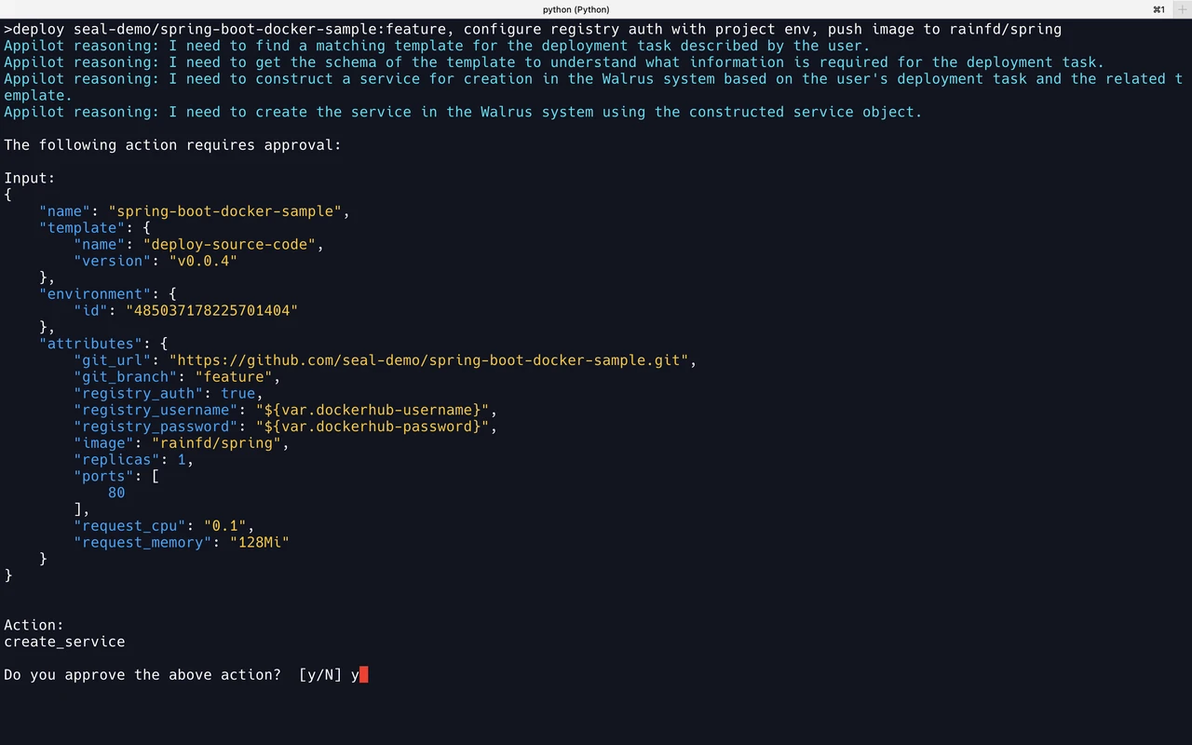
Task: Click the ${var.dockerhub-password} value
Action: (x=372, y=426)
